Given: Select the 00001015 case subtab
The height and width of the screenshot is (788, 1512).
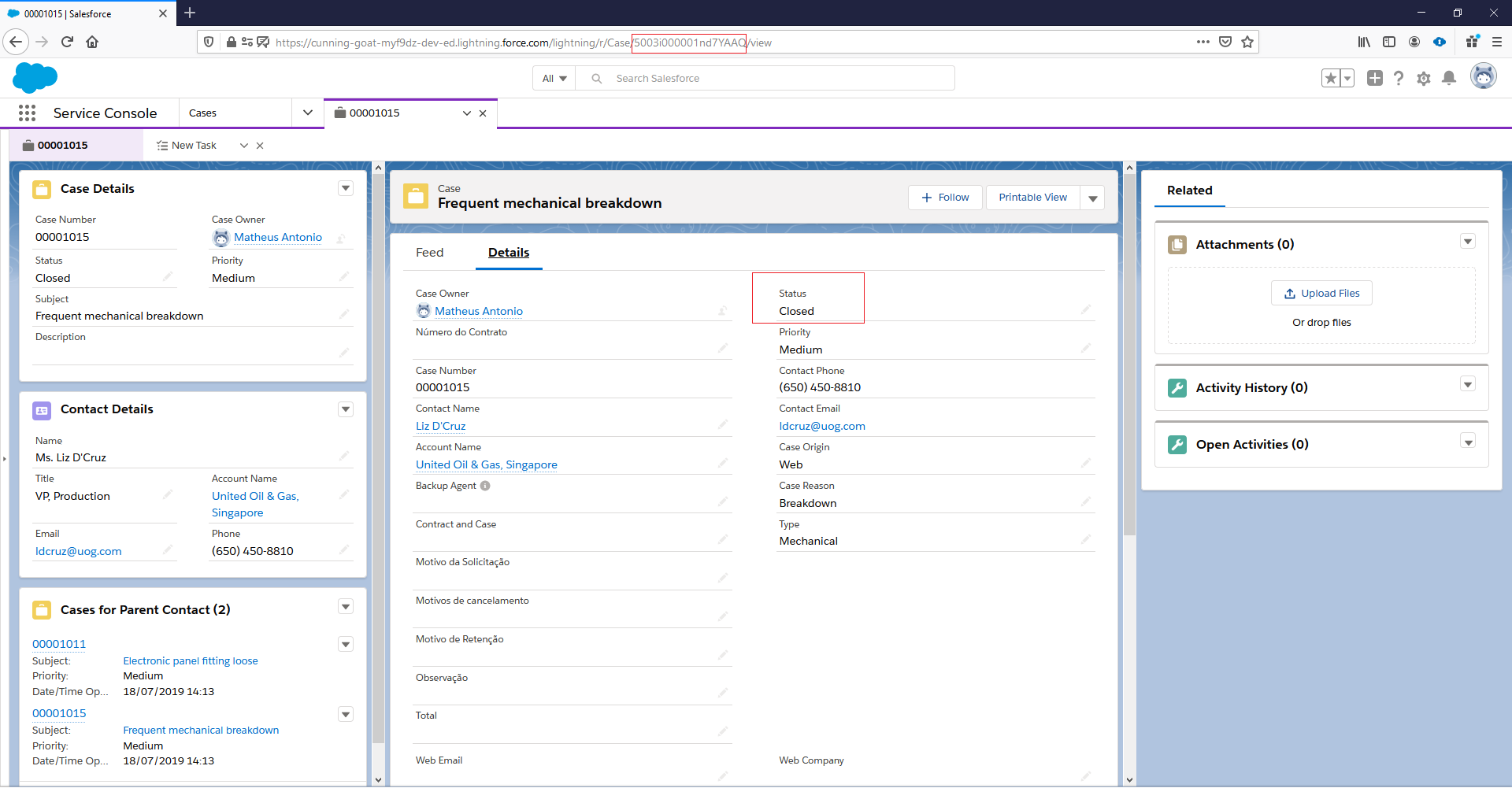Looking at the screenshot, I should [62, 146].
